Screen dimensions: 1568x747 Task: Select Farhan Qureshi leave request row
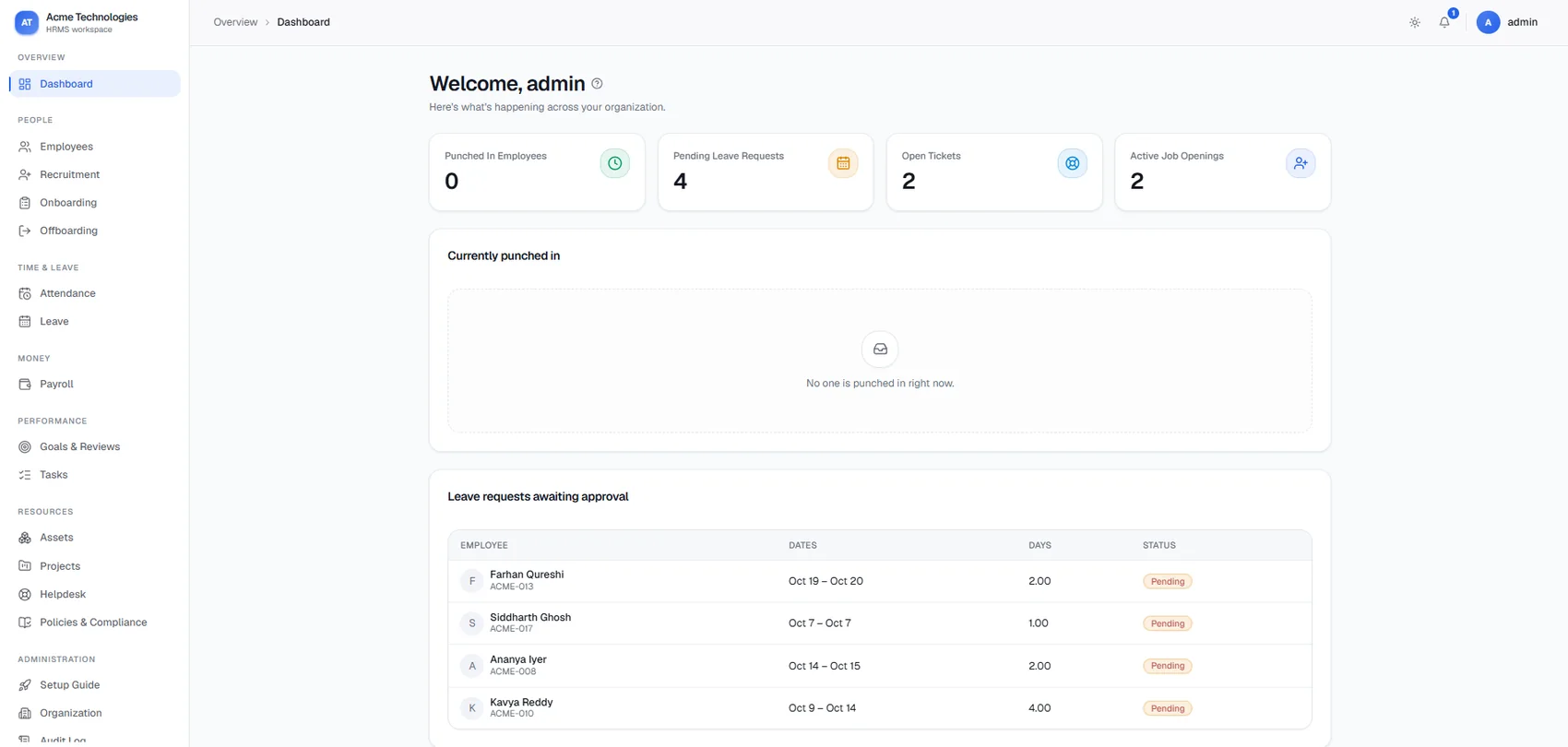pyautogui.click(x=880, y=581)
